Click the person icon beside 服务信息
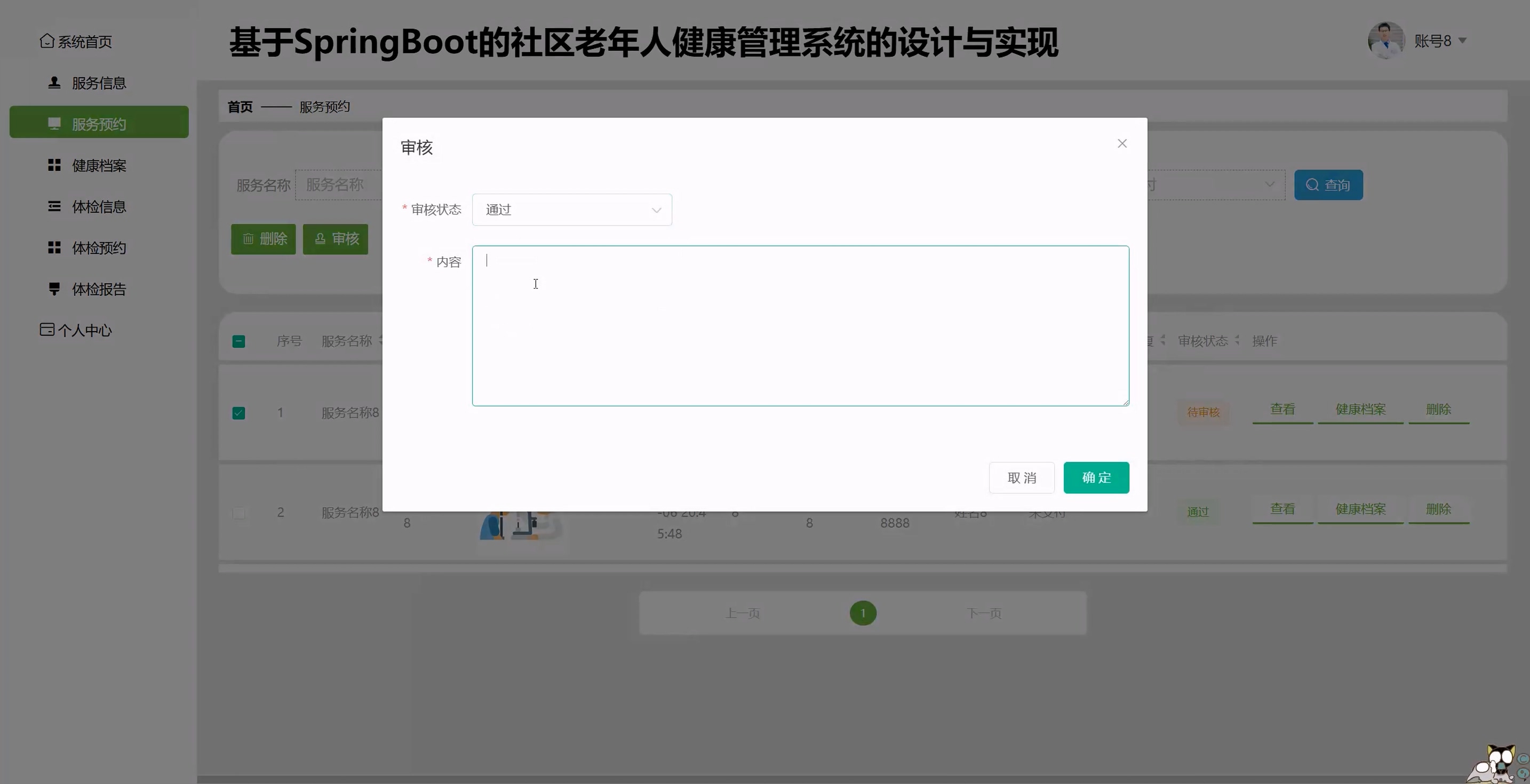This screenshot has width=1530, height=784. pos(54,83)
